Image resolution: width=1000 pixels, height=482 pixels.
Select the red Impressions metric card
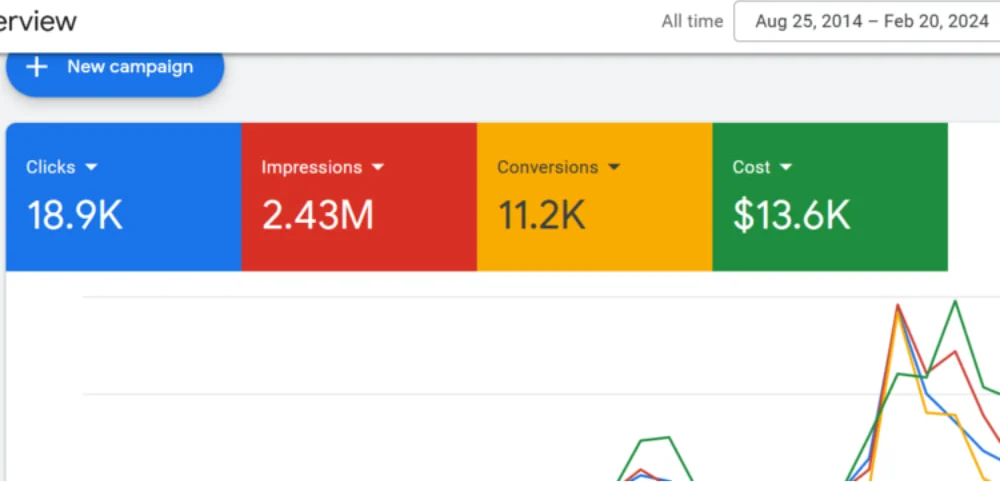(x=359, y=197)
